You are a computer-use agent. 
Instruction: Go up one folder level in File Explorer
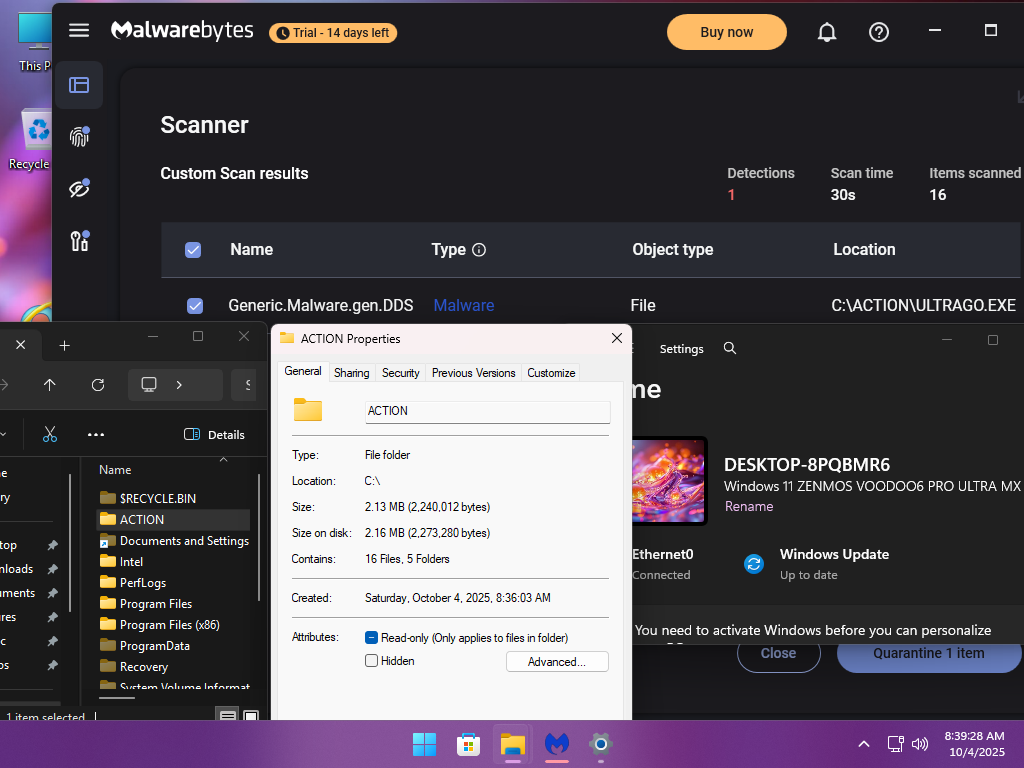50,385
